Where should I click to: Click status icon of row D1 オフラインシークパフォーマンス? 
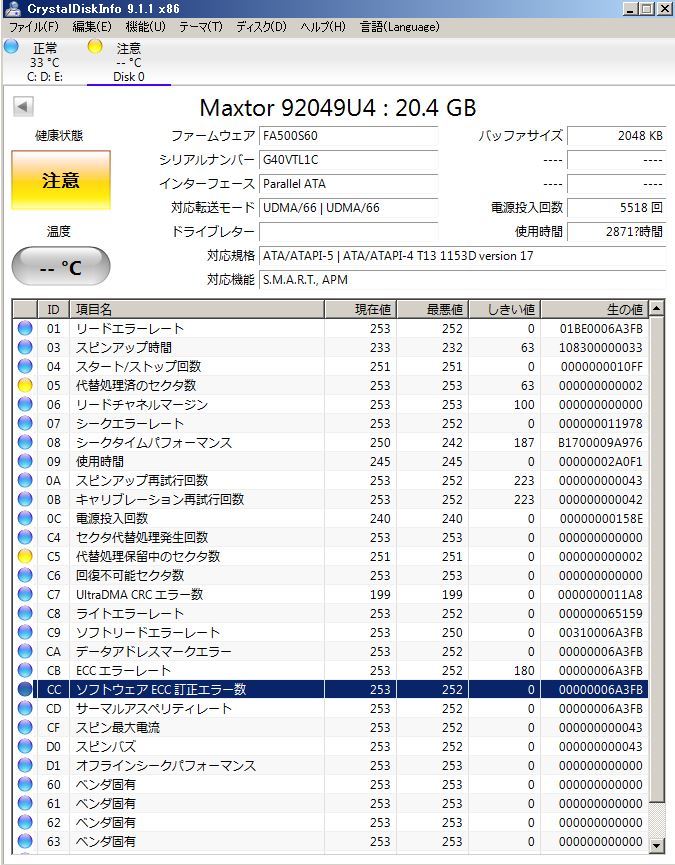[x=25, y=765]
